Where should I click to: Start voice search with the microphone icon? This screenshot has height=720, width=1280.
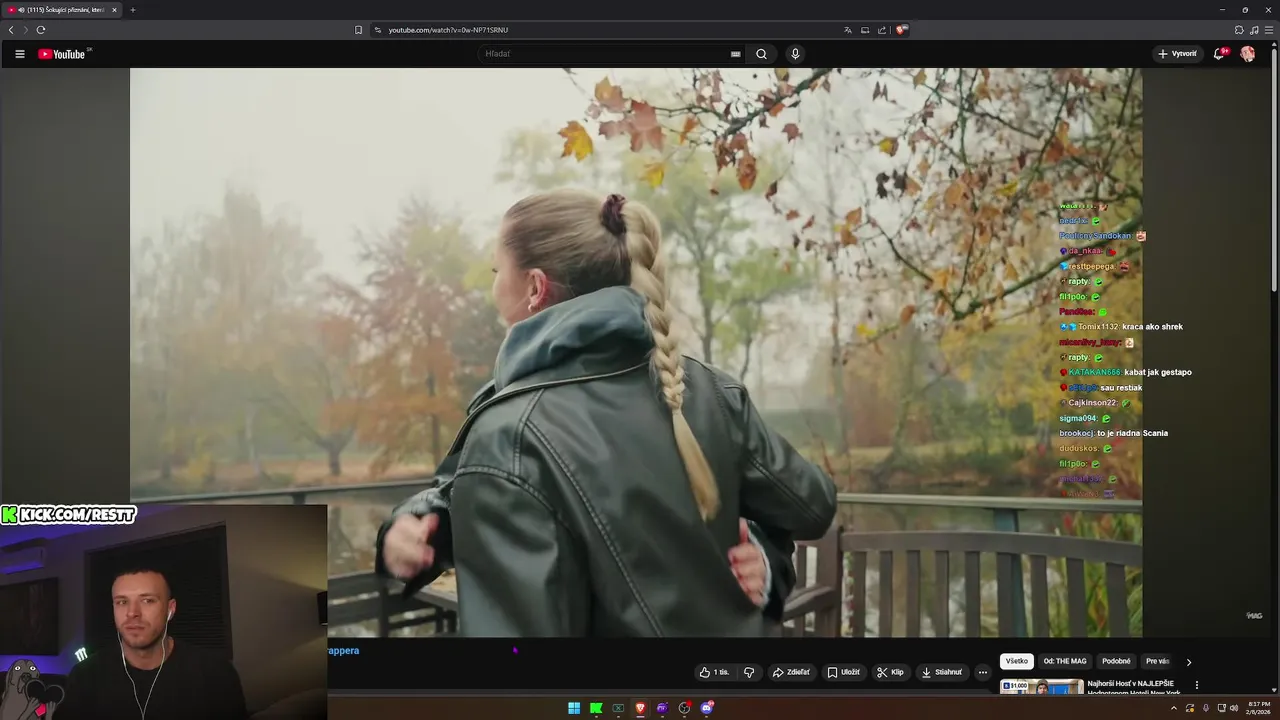click(x=795, y=54)
